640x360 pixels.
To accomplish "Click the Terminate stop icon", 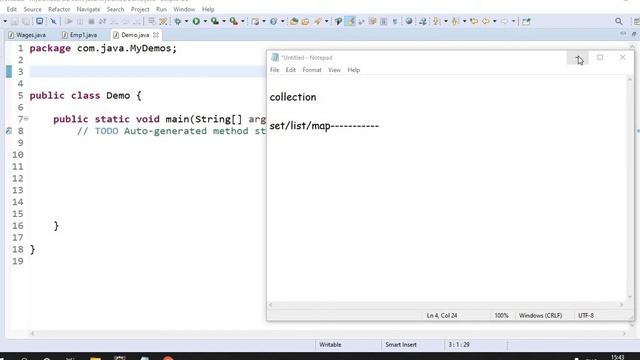I will click(x=91, y=21).
